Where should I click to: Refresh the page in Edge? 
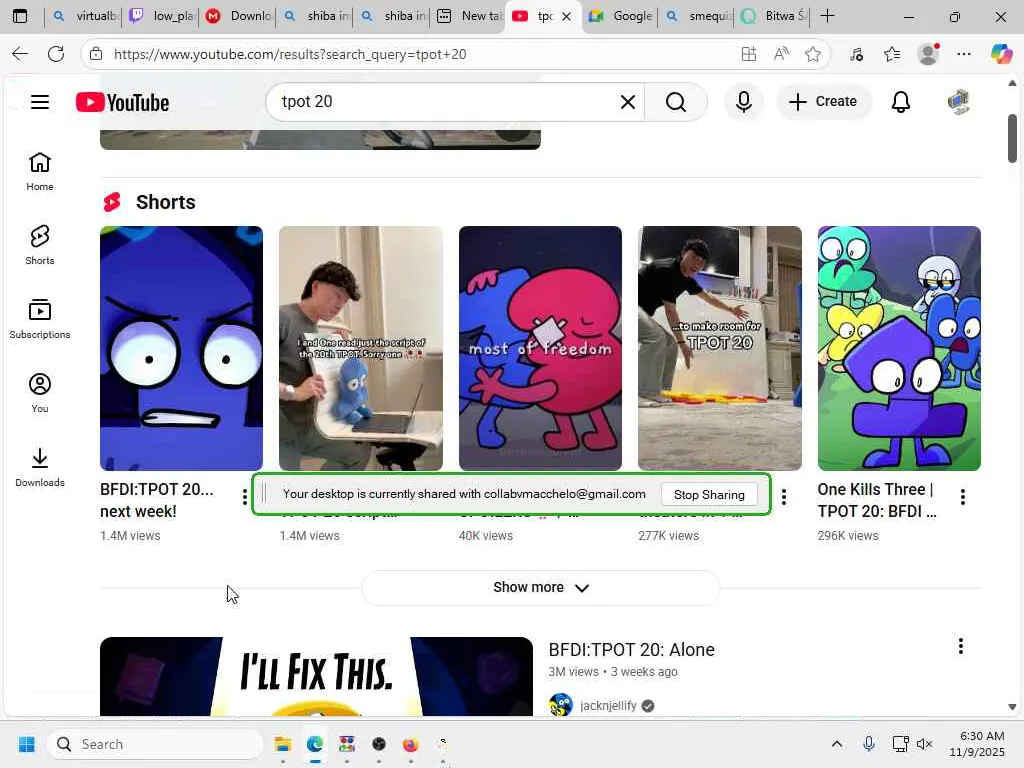pyautogui.click(x=56, y=54)
